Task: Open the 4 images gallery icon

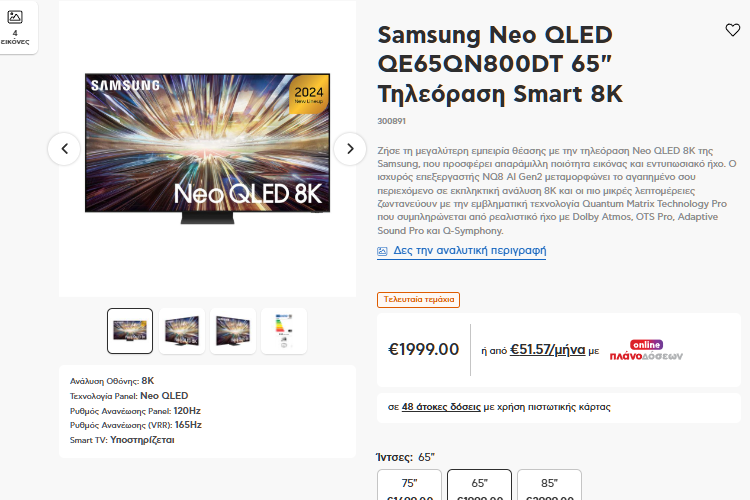Action: (15, 25)
